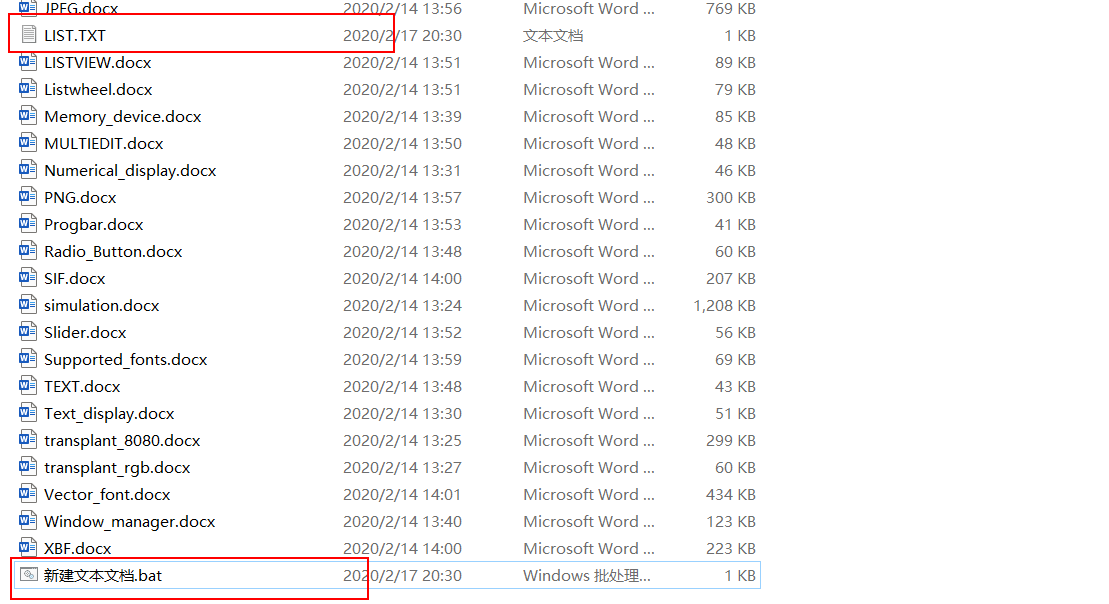Click the Window_manager.docx file name
The height and width of the screenshot is (604, 1109).
[x=129, y=521]
